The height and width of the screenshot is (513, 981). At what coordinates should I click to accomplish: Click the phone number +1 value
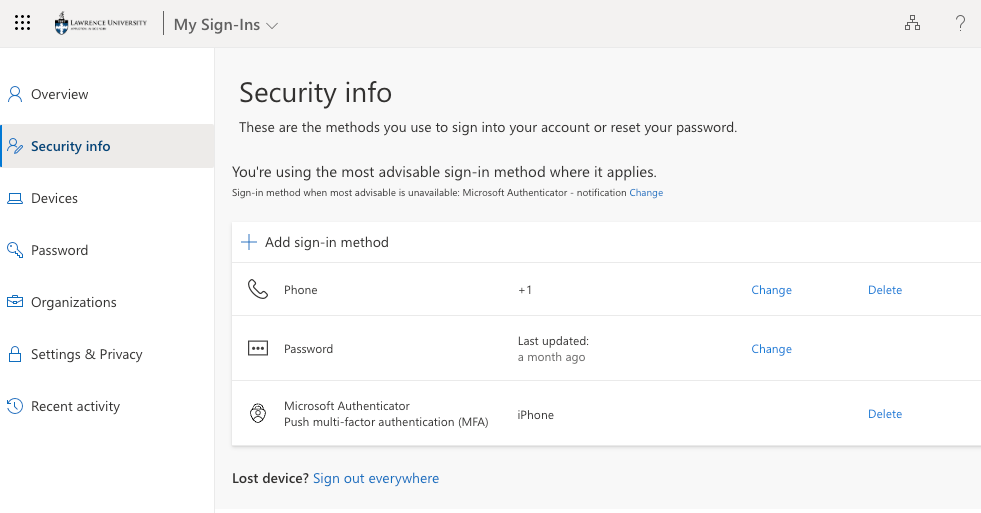coord(525,290)
